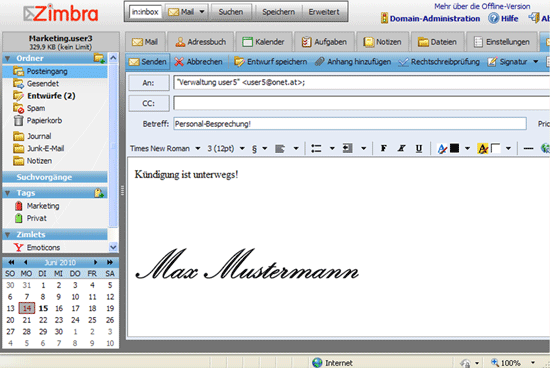Toggle underline text formatting
Screen dimensions: 550x368
(x=418, y=149)
